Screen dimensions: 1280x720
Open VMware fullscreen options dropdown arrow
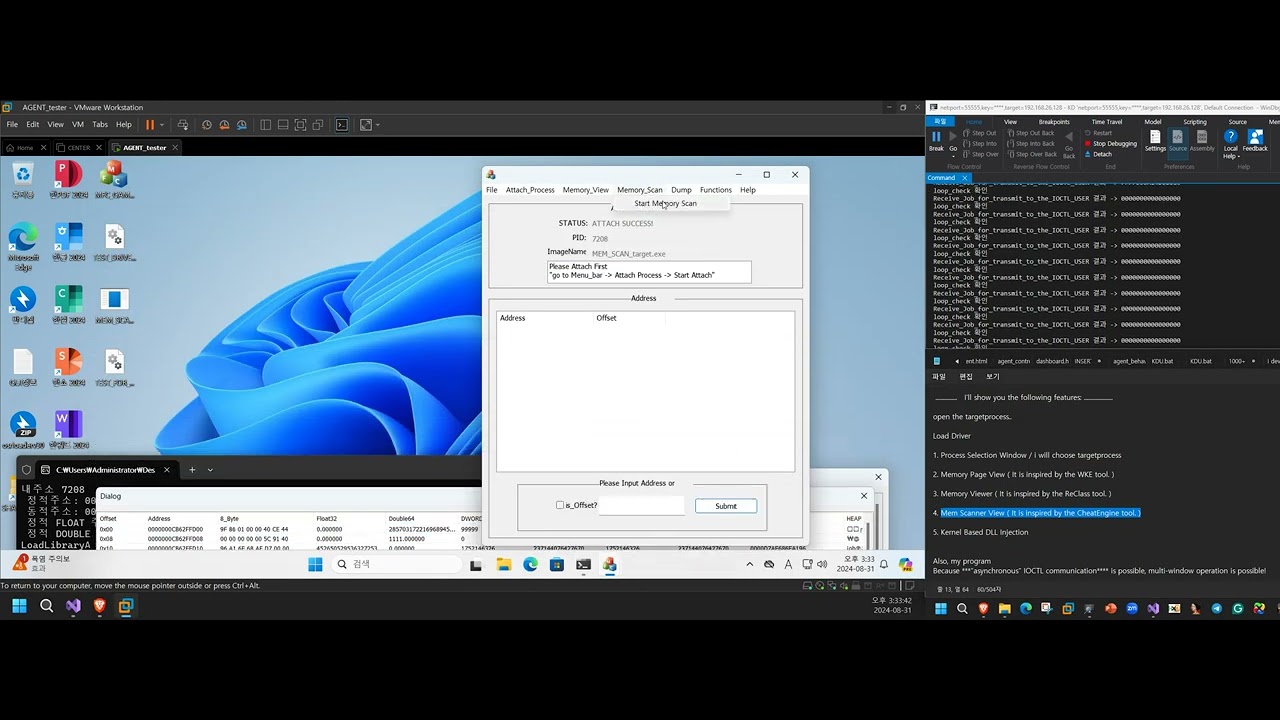[377, 125]
